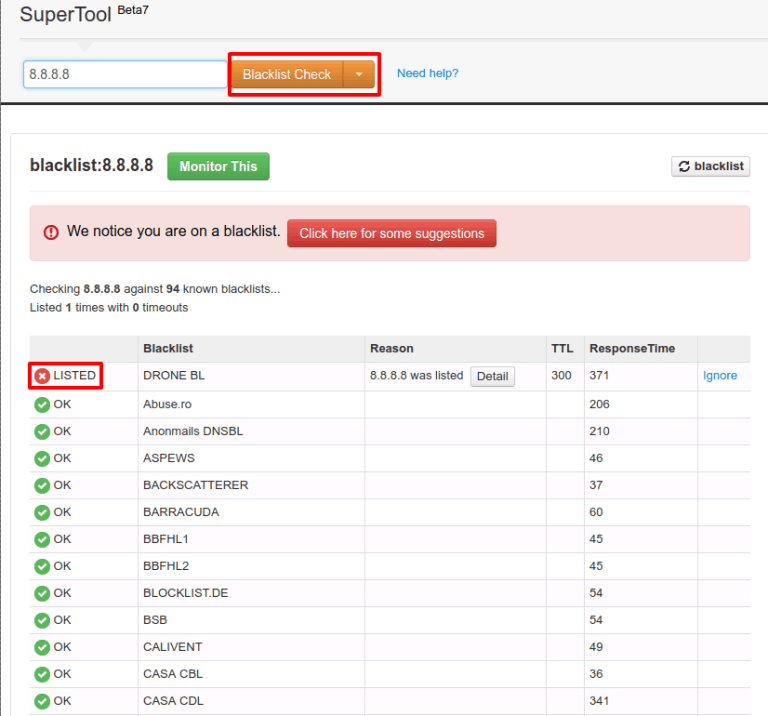
Task: Focus the 8.8.8.8 lookup input field
Action: click(x=125, y=74)
